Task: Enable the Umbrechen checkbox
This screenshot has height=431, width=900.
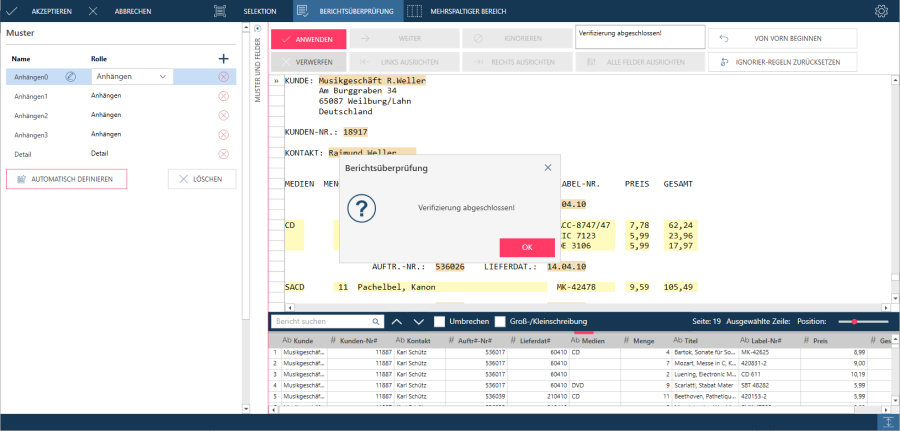Action: tap(440, 322)
